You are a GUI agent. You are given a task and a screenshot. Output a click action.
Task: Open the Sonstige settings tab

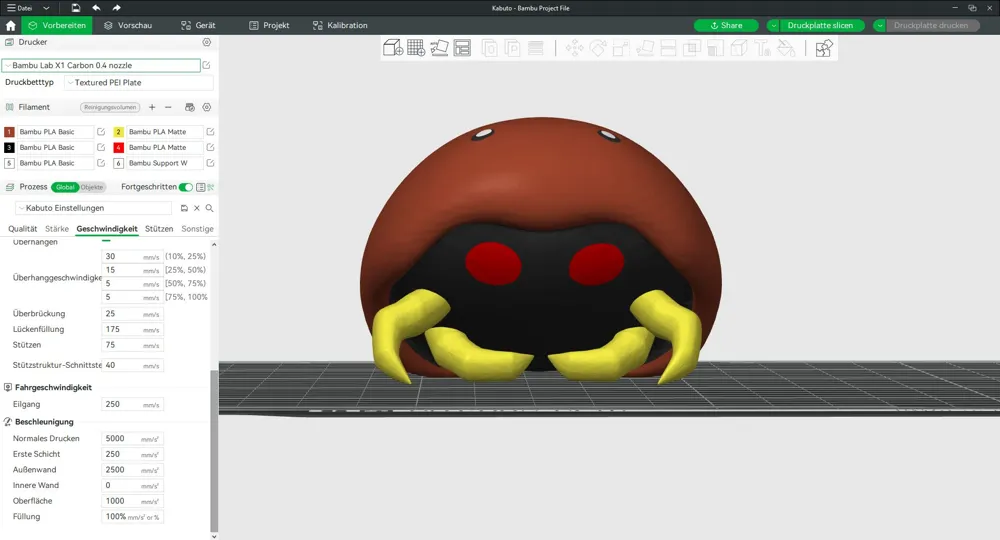pos(198,228)
